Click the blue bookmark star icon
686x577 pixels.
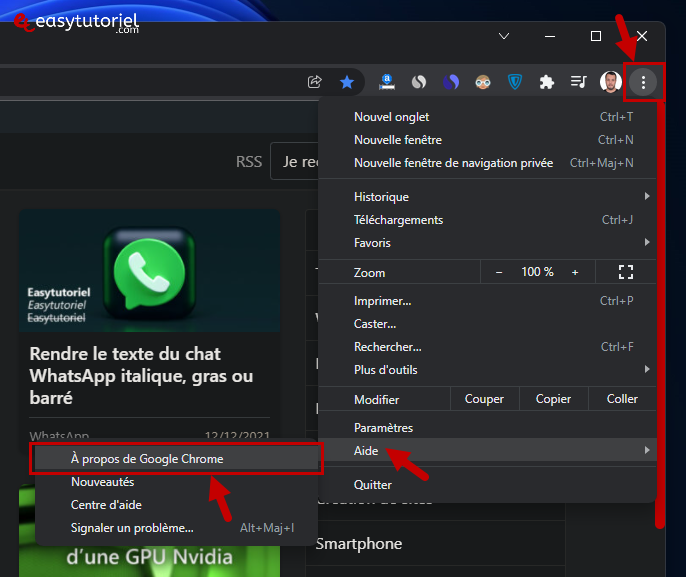347,82
